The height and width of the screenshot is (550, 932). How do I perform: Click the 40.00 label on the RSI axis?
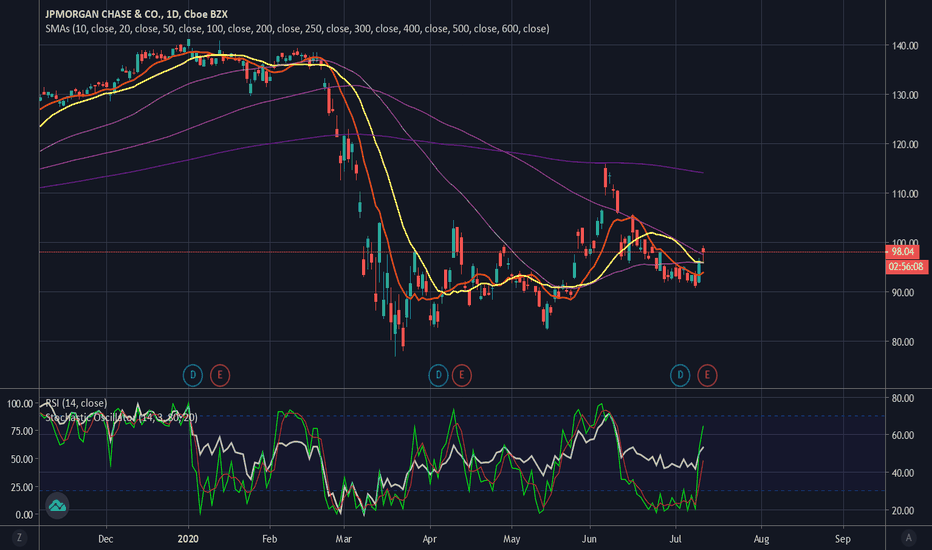(902, 473)
